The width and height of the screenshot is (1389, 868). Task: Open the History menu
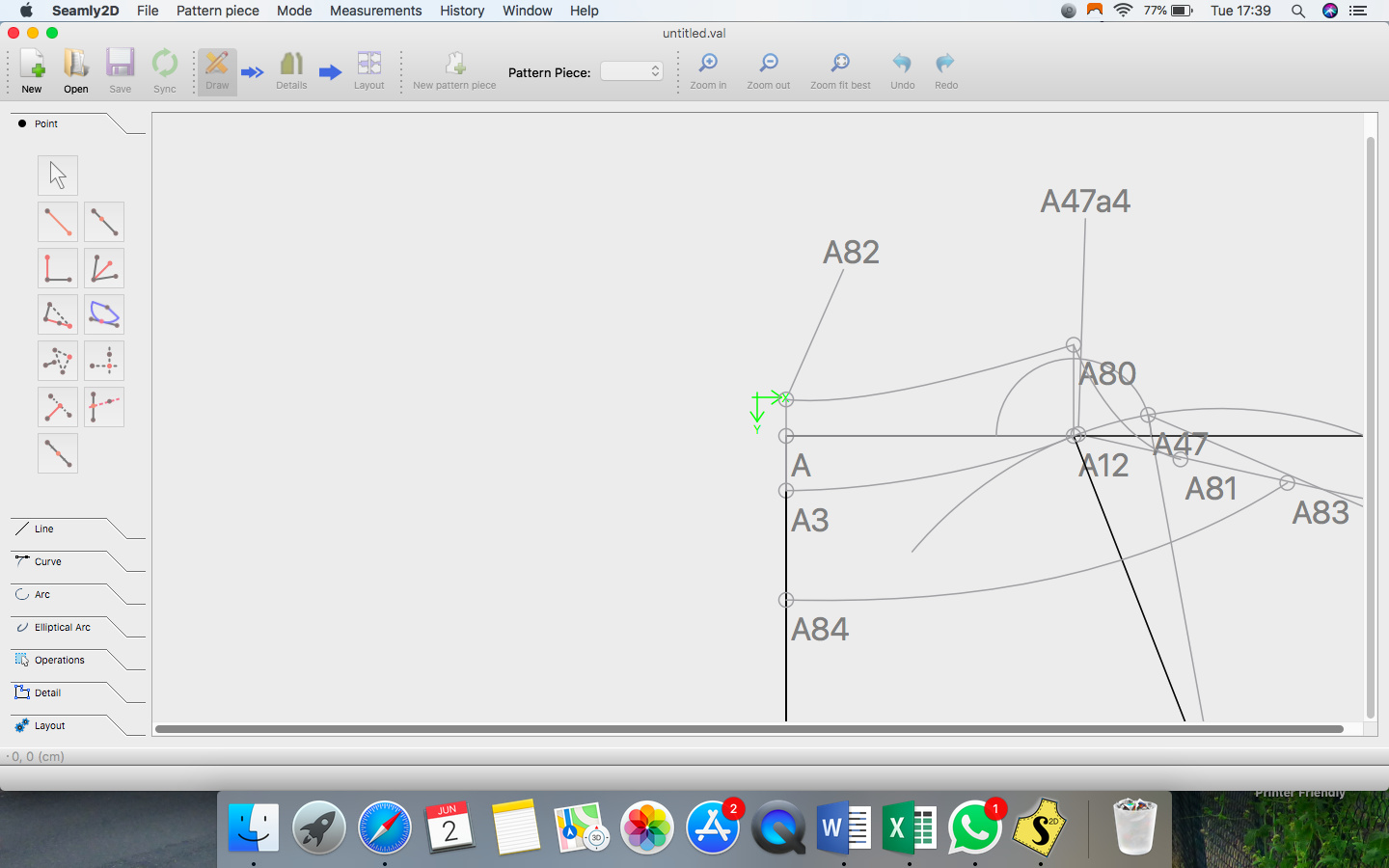click(x=462, y=11)
